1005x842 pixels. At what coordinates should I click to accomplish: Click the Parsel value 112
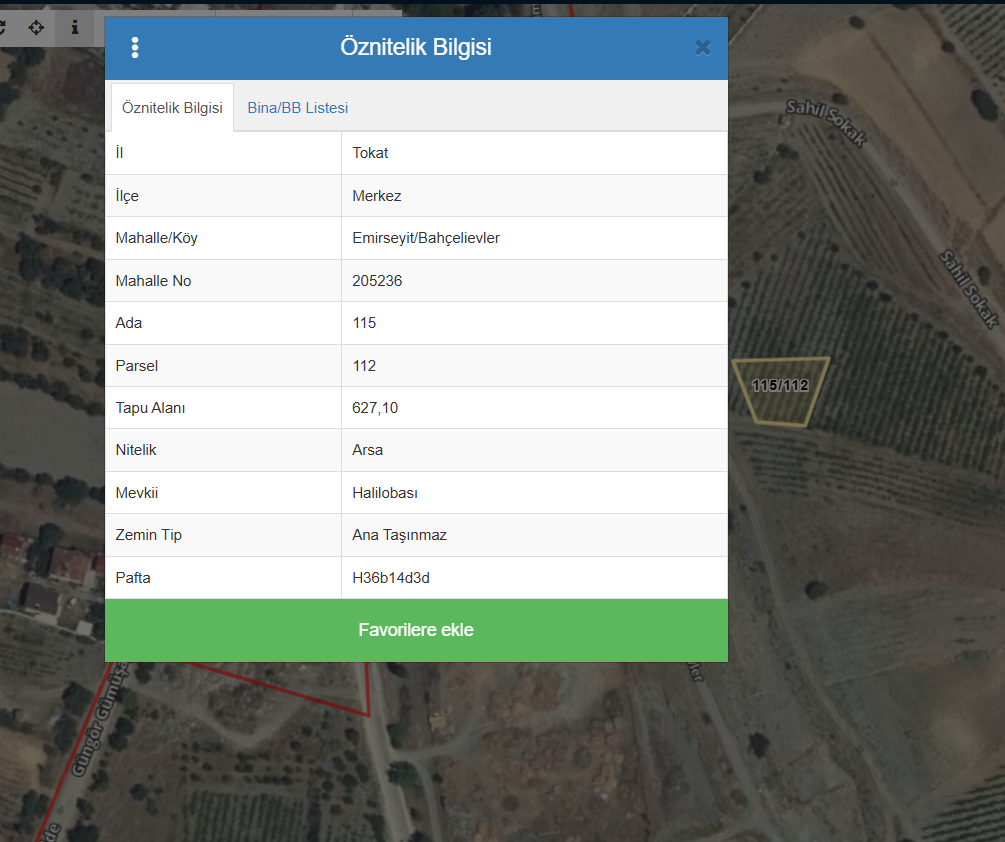click(x=364, y=366)
